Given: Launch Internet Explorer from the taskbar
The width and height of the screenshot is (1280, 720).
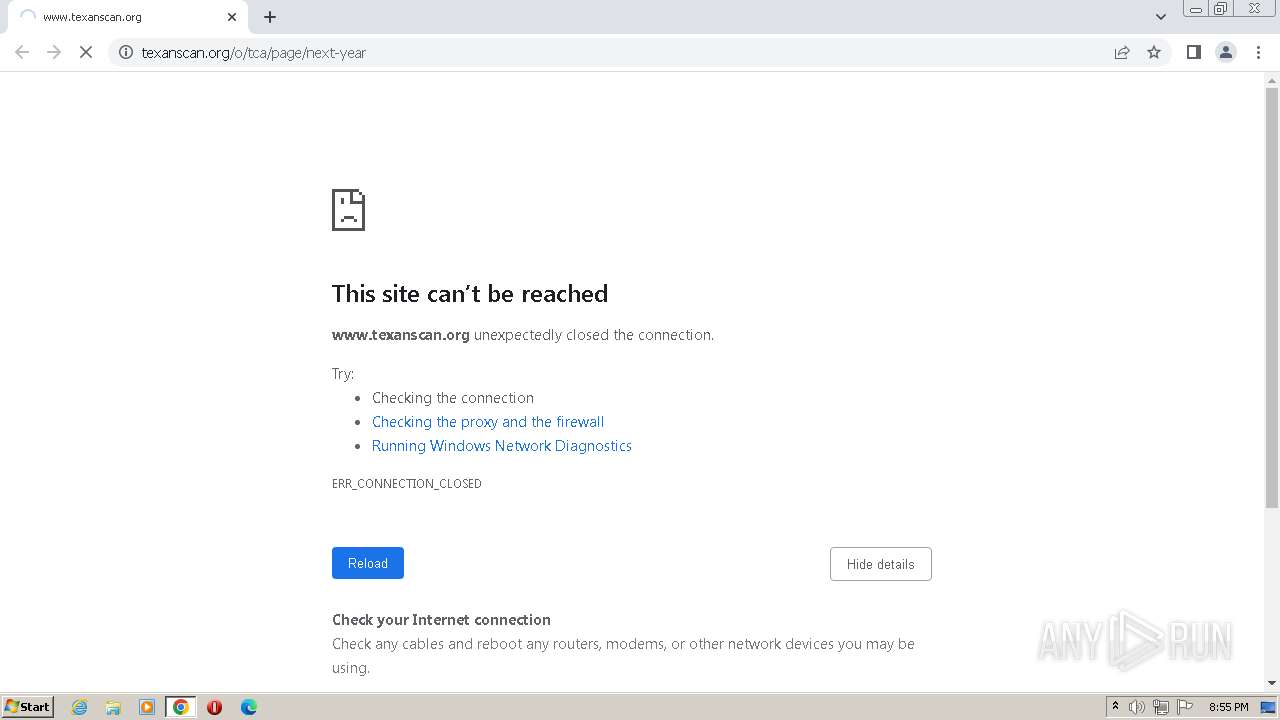Looking at the screenshot, I should pos(80,707).
